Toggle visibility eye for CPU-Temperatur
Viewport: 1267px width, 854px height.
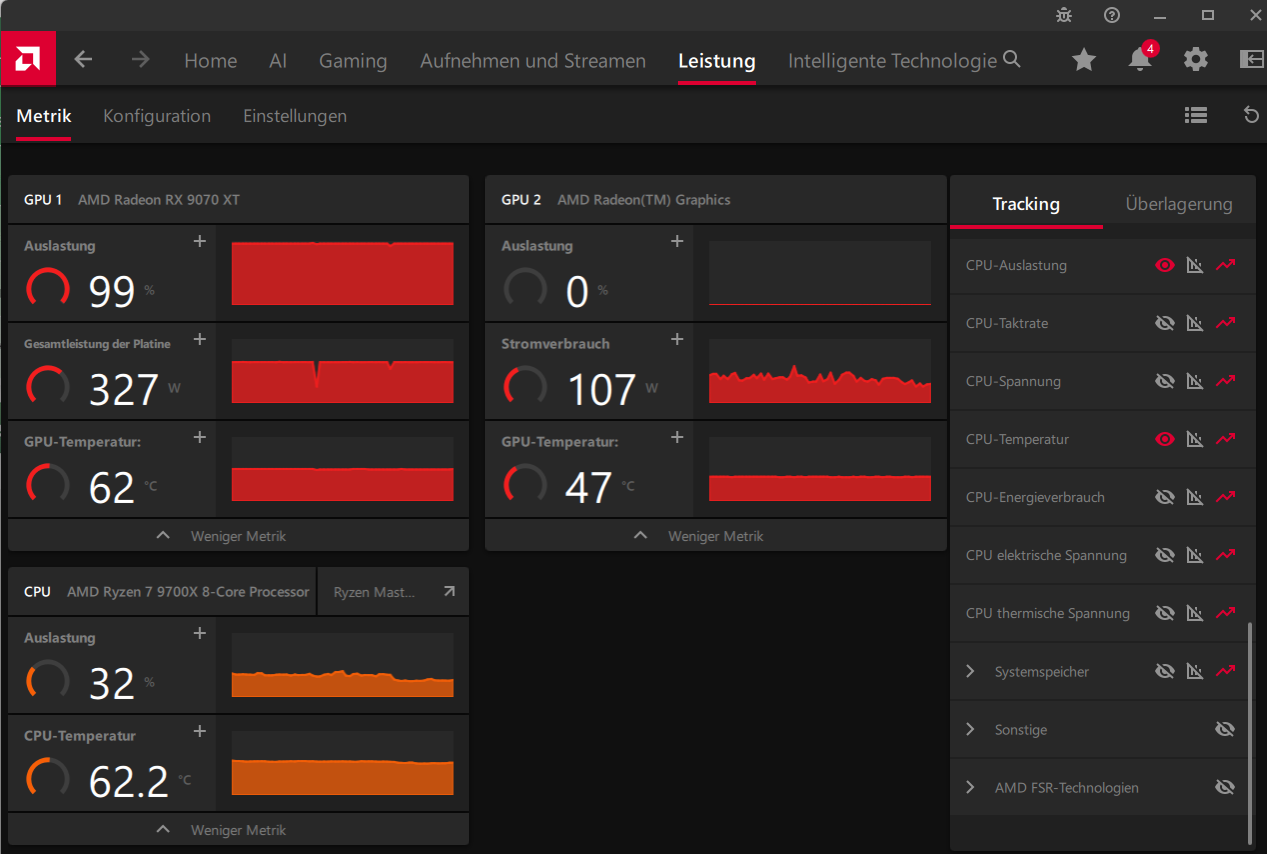[1164, 439]
